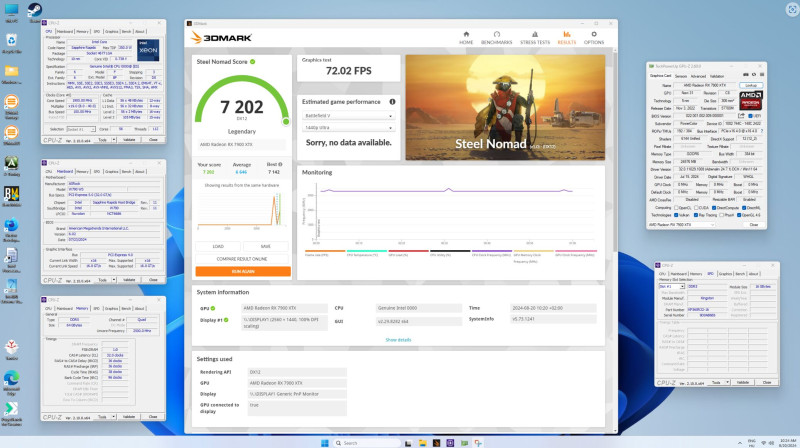Open File Explorer from the taskbar
Viewport: 800px width, 448px height.
(422, 443)
